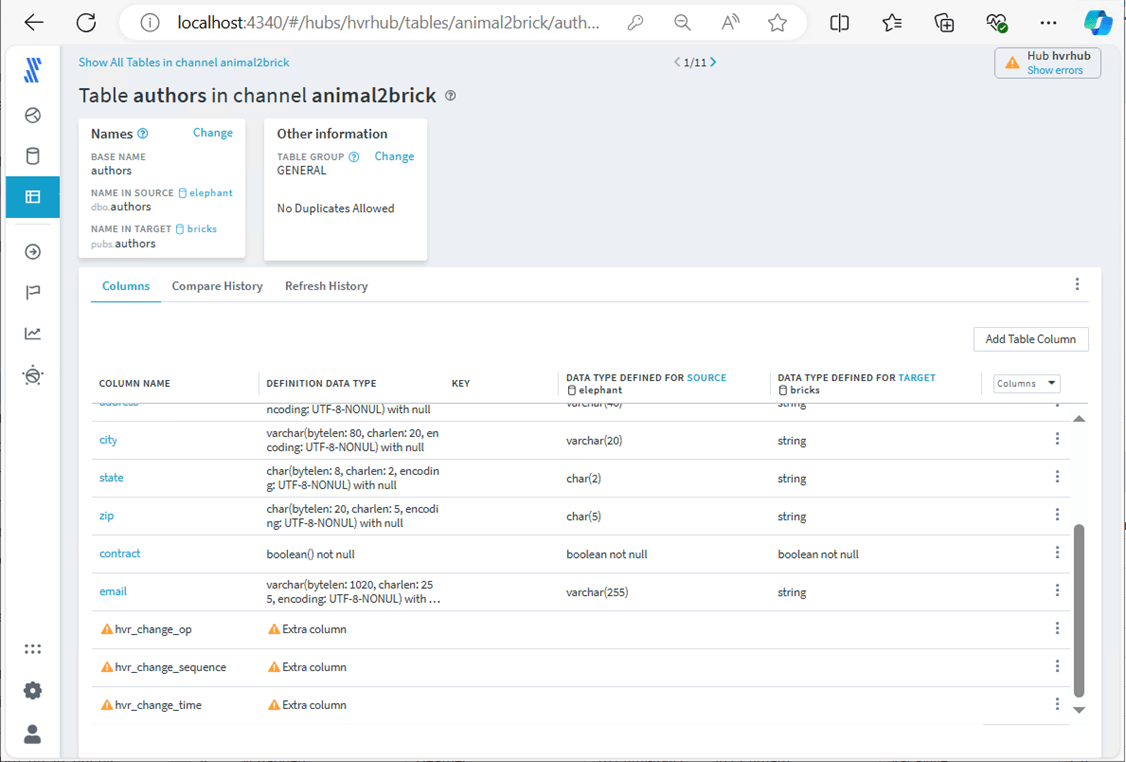1126x762 pixels.
Task: Open the row menu for hvr_change_sequence
Action: pyautogui.click(x=1057, y=666)
